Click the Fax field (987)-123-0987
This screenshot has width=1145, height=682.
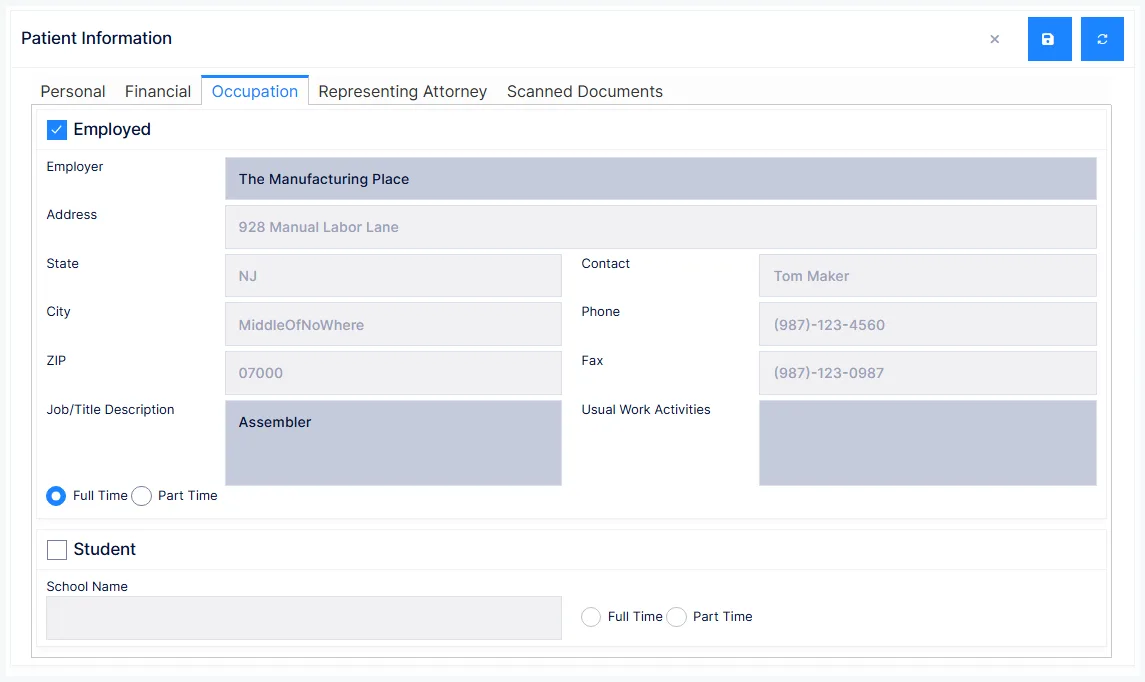[928, 373]
